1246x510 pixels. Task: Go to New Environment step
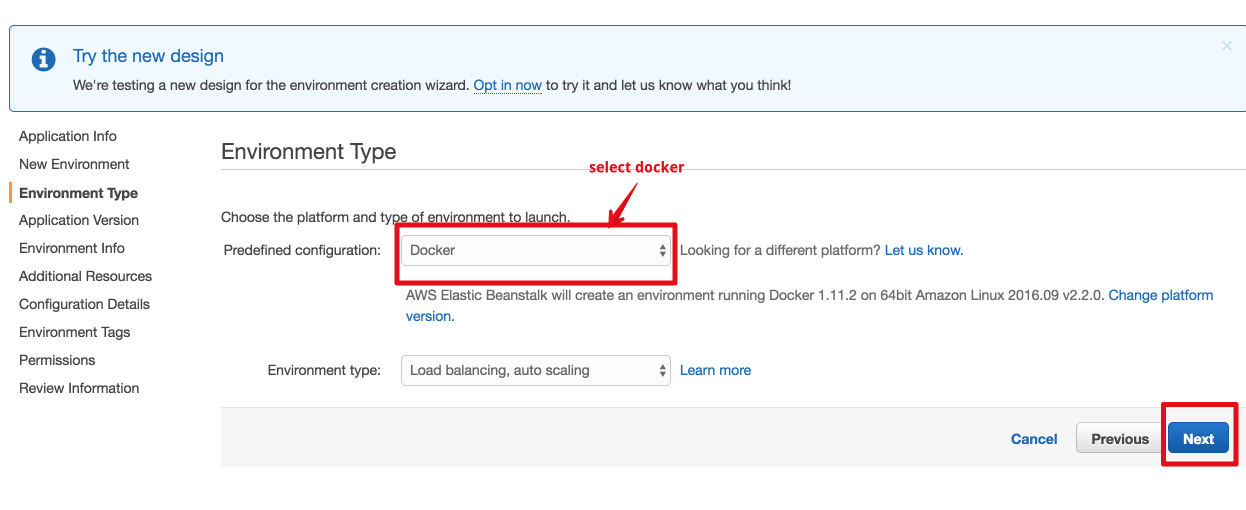(74, 164)
